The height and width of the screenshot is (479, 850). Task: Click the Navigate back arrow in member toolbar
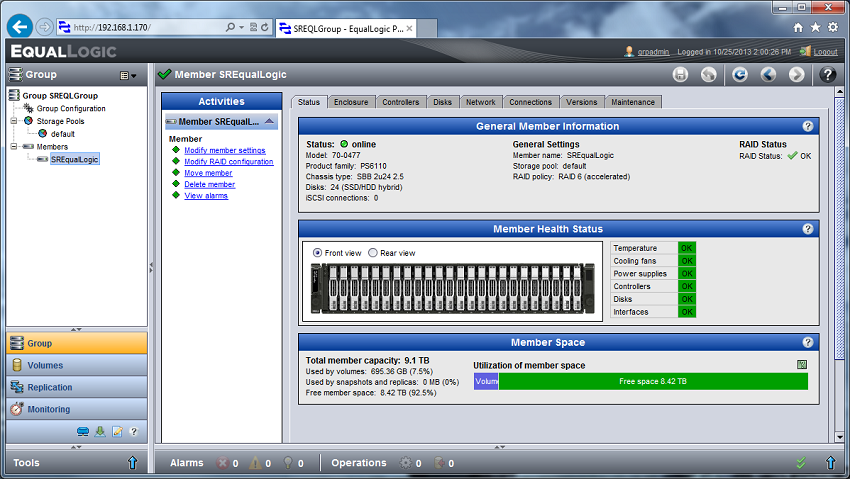pyautogui.click(x=768, y=75)
